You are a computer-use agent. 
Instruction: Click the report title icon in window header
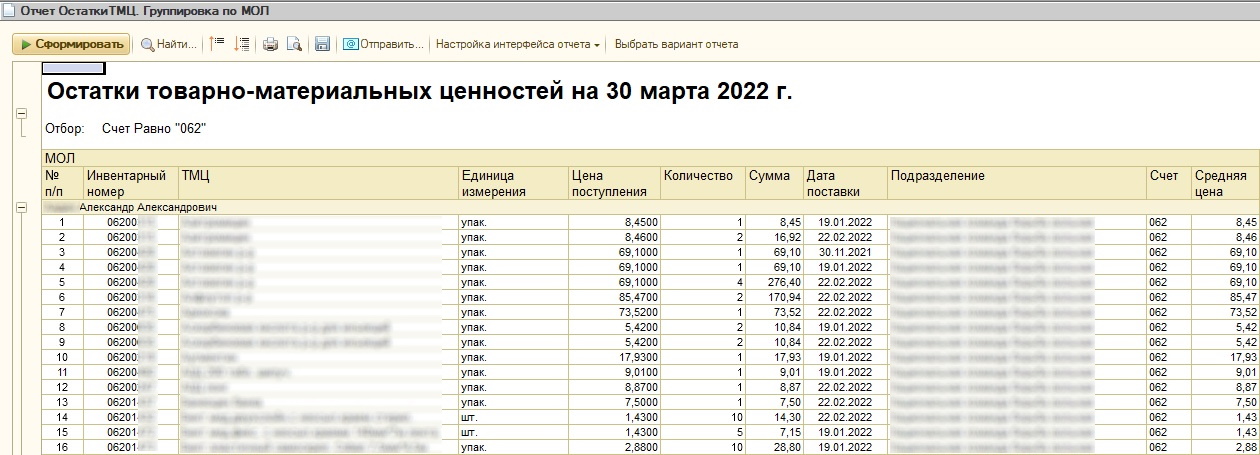[x=9, y=10]
